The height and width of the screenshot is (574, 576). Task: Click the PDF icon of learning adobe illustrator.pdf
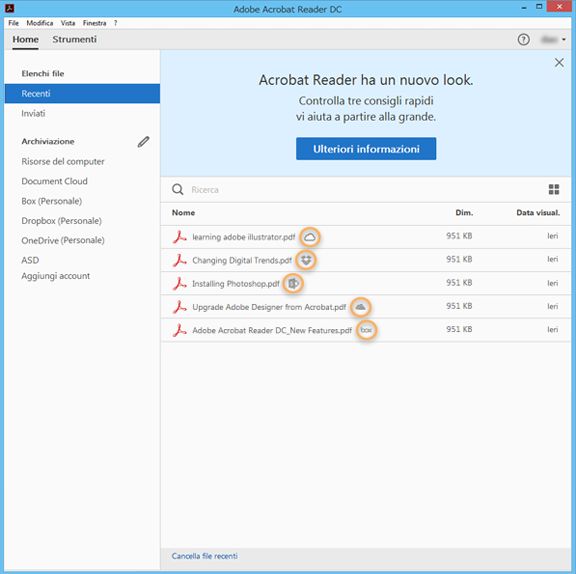180,237
